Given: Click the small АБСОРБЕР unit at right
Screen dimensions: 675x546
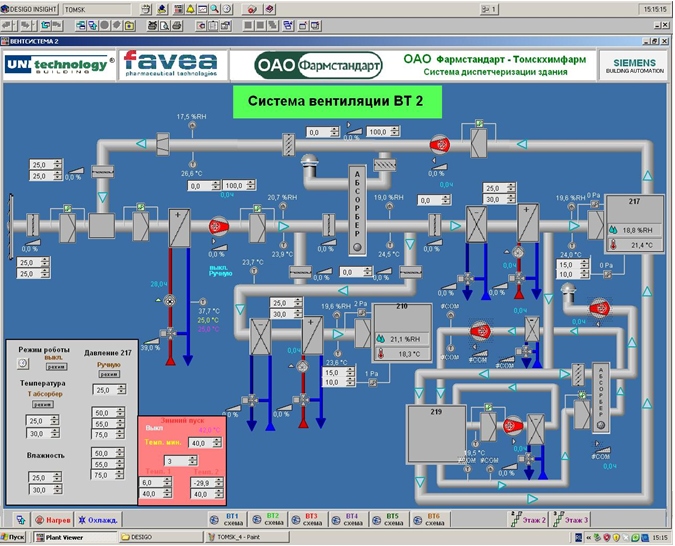Looking at the screenshot, I should (601, 397).
